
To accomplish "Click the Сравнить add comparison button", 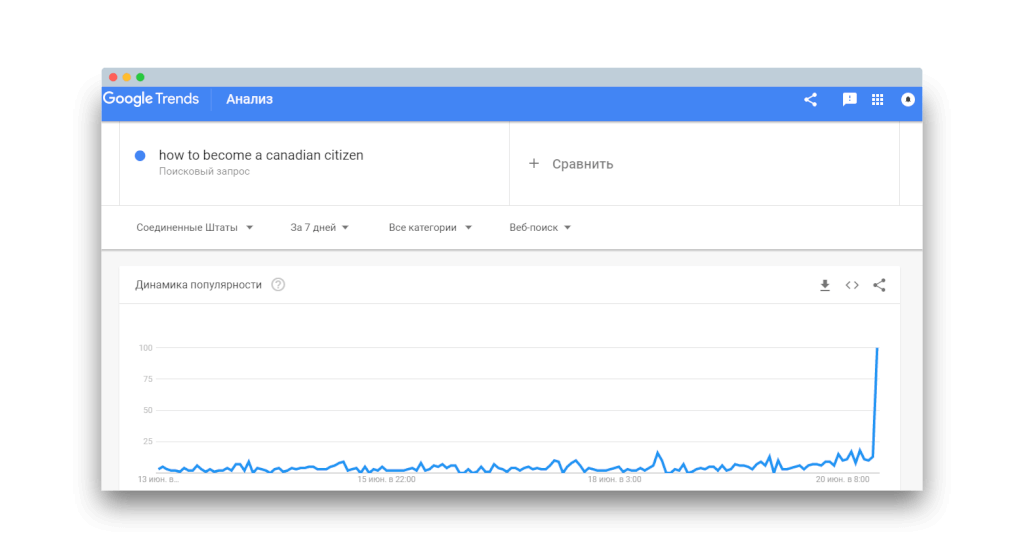I will pos(582,164).
